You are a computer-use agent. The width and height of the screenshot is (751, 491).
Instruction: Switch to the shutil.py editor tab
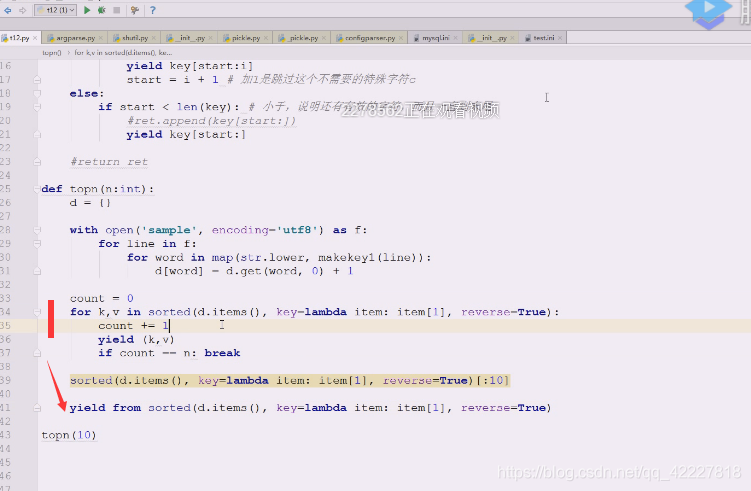[x=135, y=37]
